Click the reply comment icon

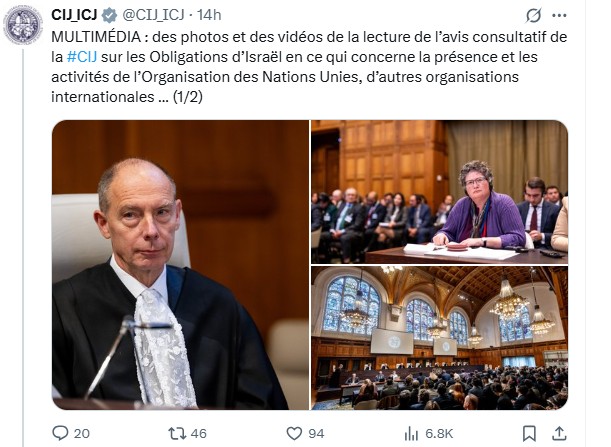[60, 433]
